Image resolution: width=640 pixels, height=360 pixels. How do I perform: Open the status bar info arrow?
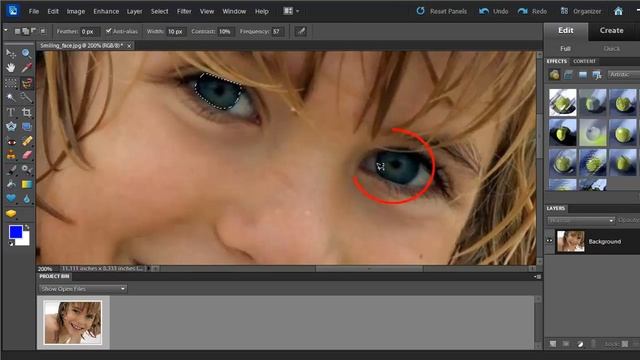[x=148, y=269]
